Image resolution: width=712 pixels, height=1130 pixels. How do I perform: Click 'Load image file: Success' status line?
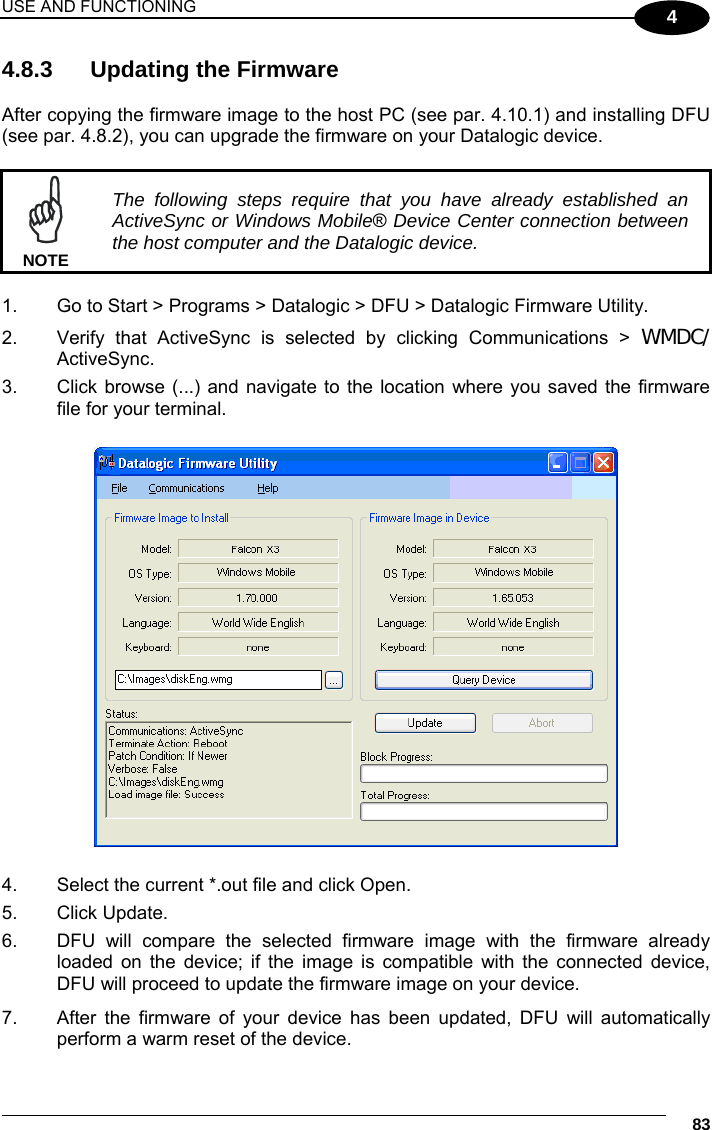pyautogui.click(x=166, y=794)
